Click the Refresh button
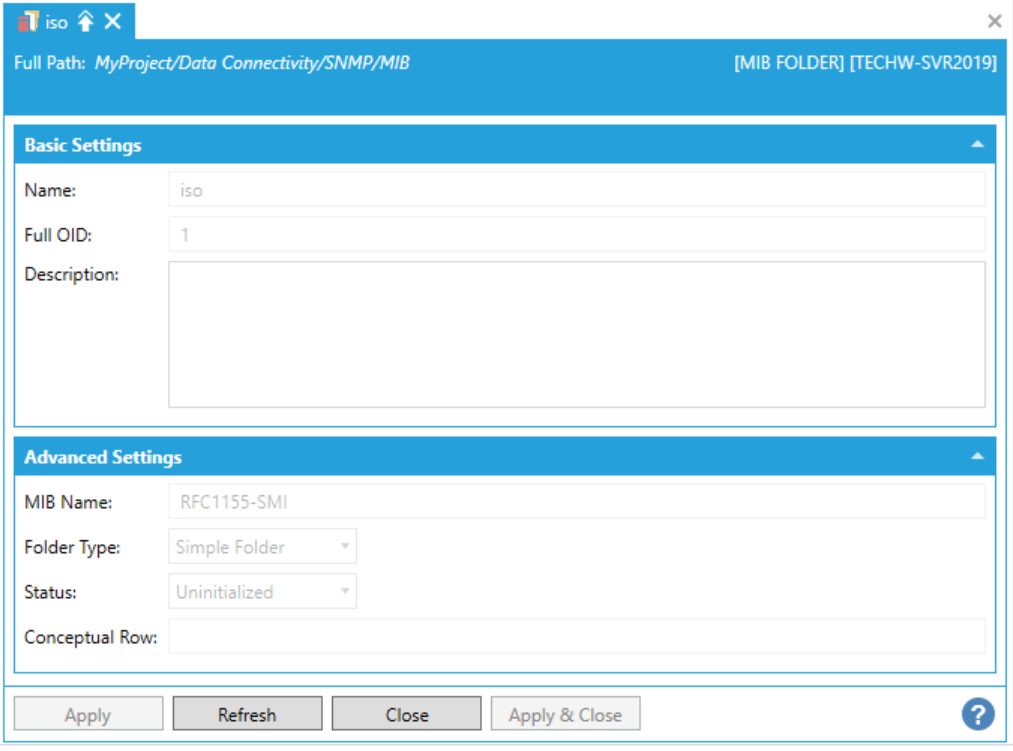 (247, 715)
